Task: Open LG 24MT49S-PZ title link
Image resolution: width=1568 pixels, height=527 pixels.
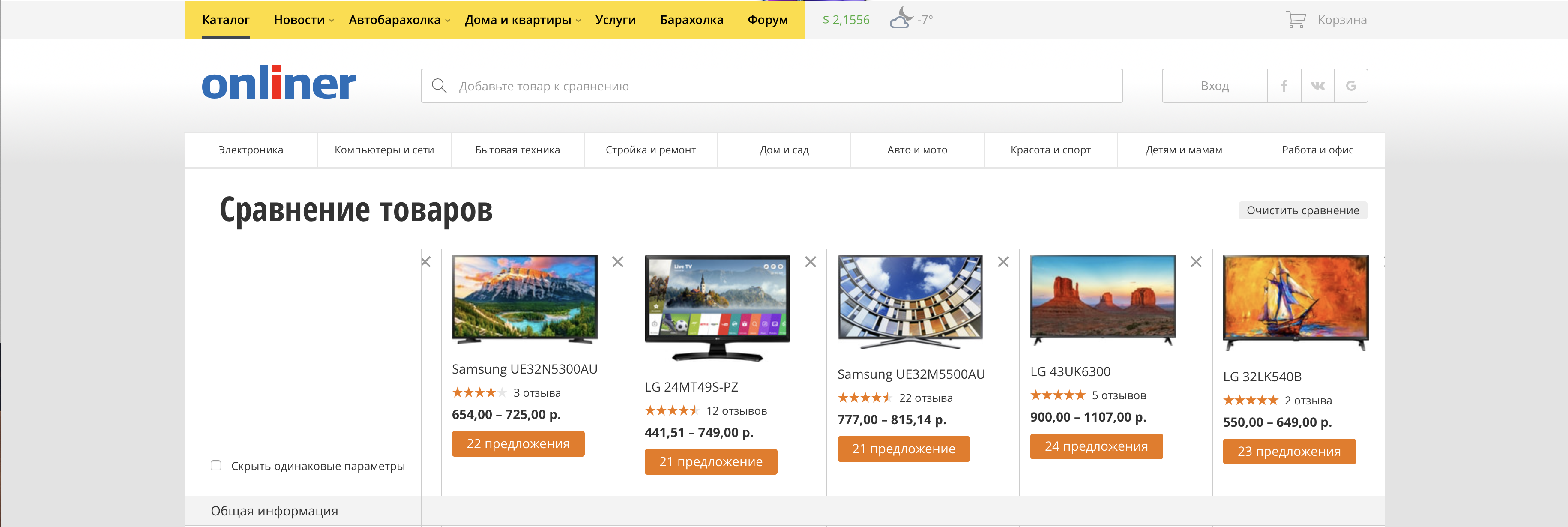Action: click(691, 387)
